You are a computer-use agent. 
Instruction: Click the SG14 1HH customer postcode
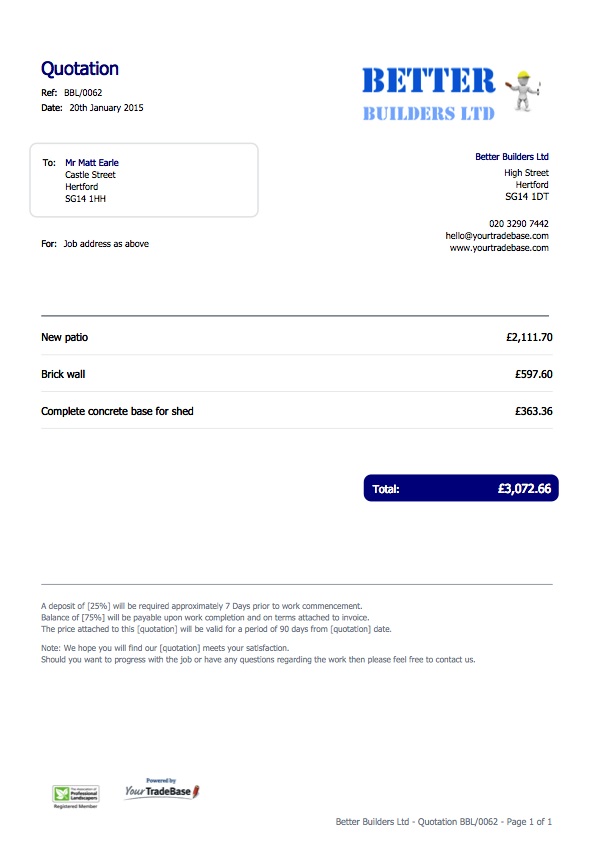point(85,199)
